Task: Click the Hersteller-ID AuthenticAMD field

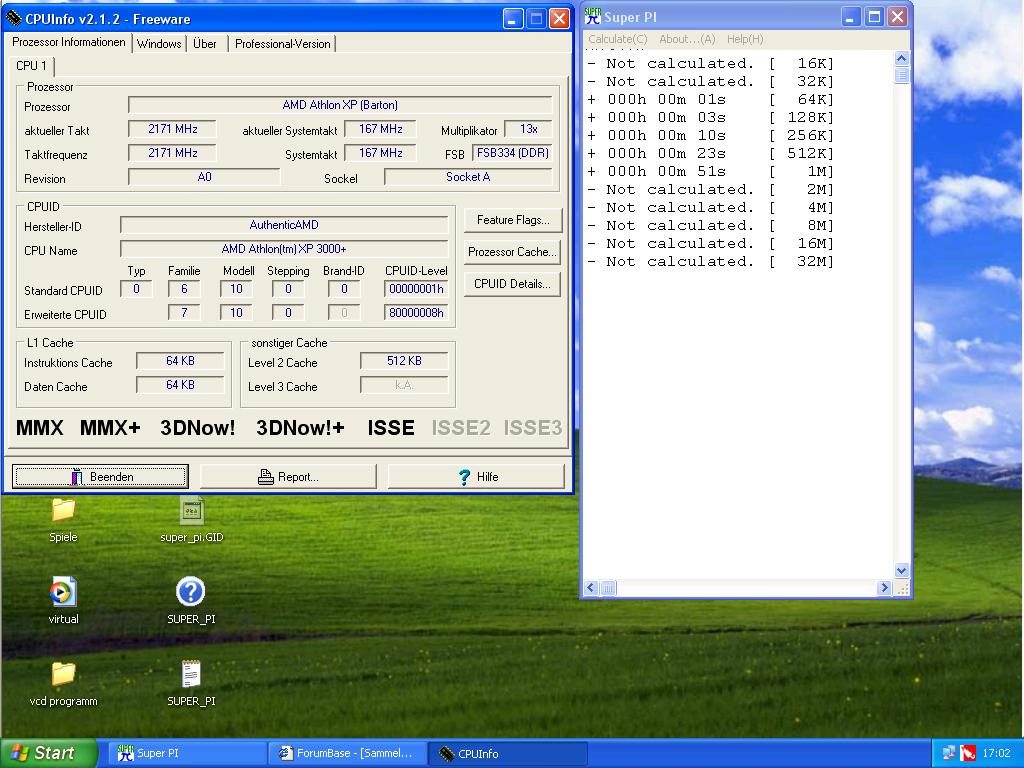Action: pos(284,225)
